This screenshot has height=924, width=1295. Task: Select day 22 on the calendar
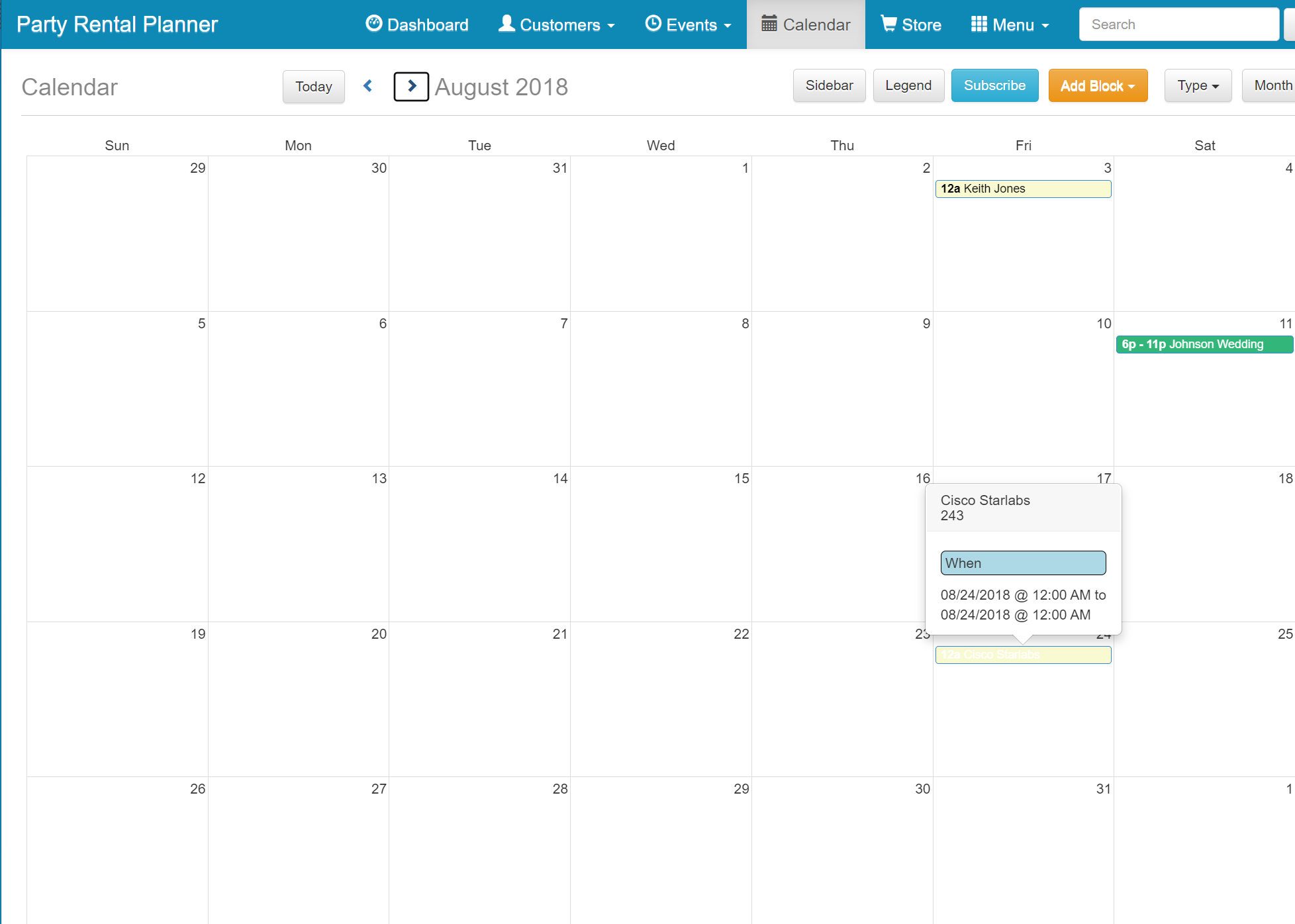(x=742, y=634)
